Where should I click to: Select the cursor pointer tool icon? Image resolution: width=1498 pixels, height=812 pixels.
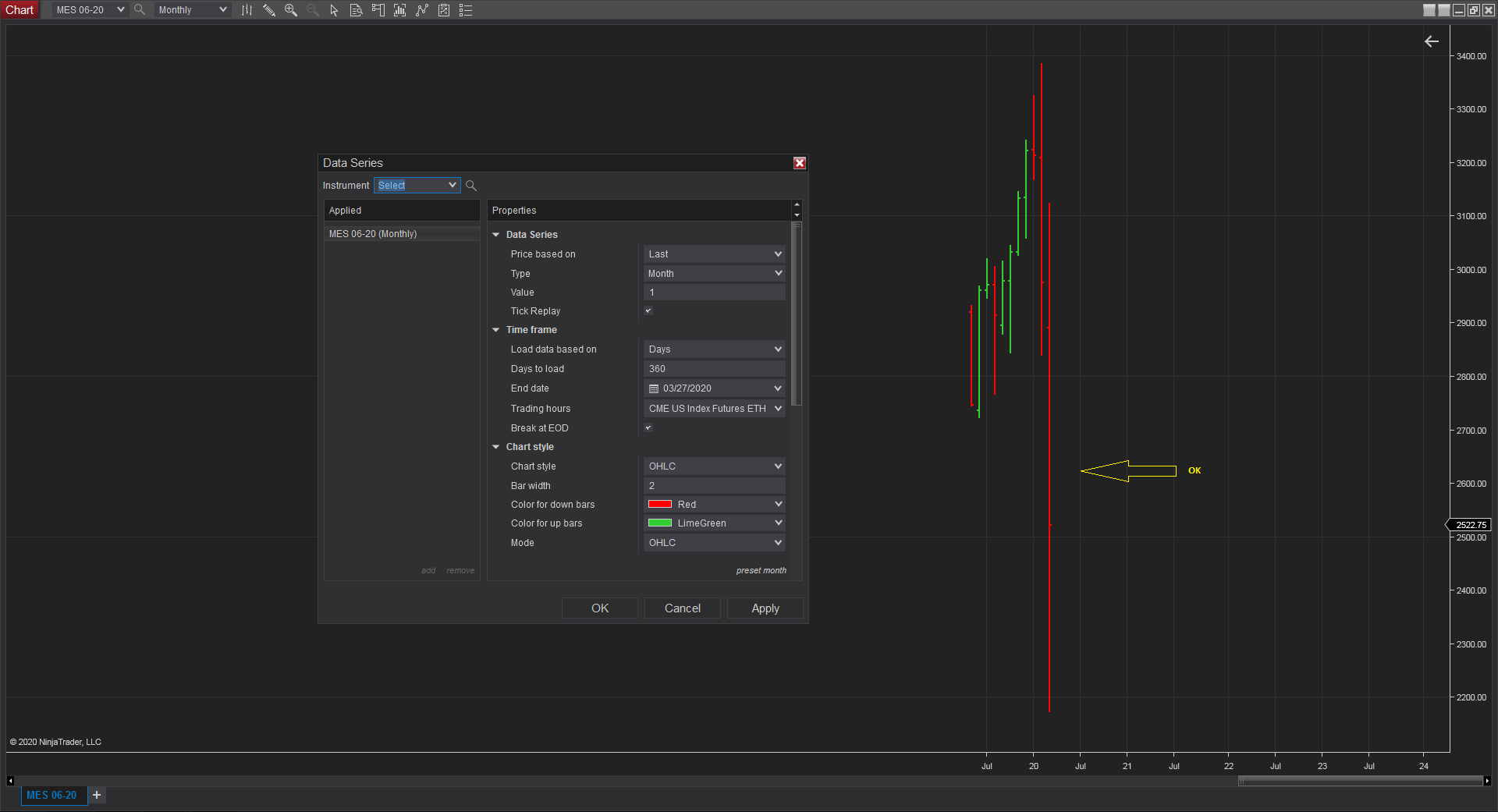pos(334,10)
